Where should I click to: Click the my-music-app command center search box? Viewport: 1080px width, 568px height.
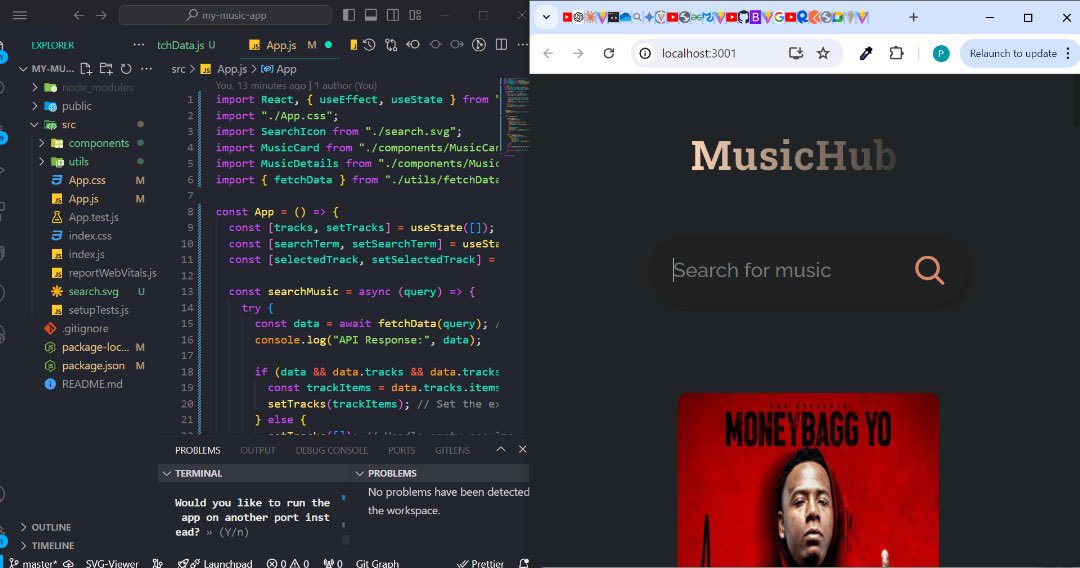(225, 15)
